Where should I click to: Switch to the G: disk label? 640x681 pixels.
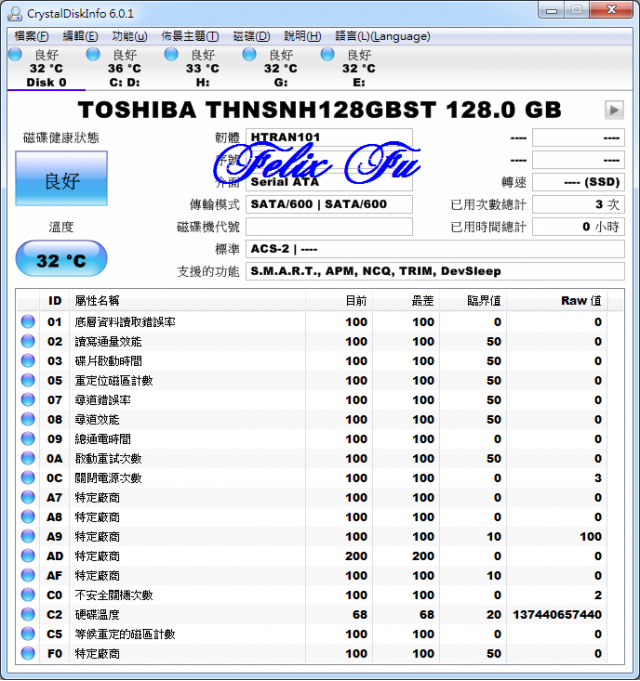pos(281,83)
